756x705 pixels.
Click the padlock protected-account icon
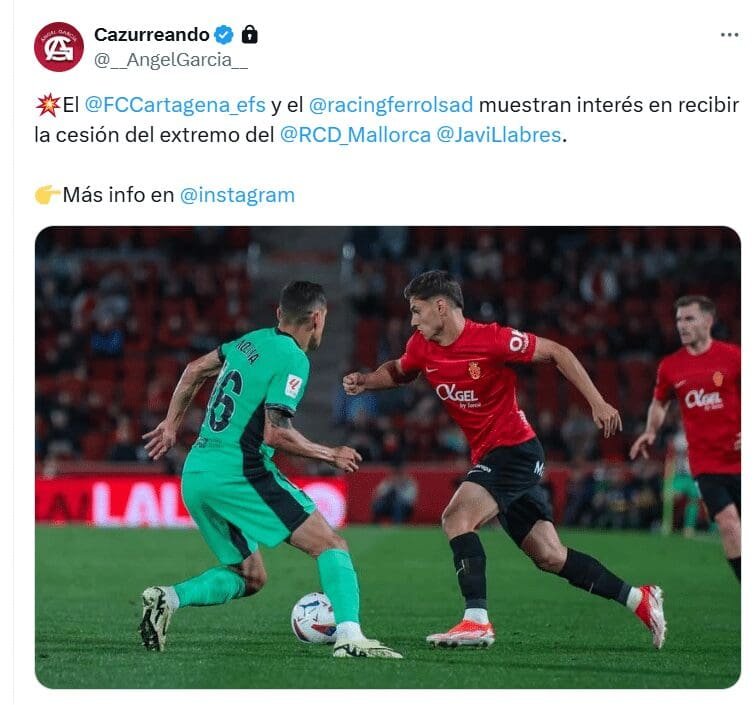click(x=249, y=34)
